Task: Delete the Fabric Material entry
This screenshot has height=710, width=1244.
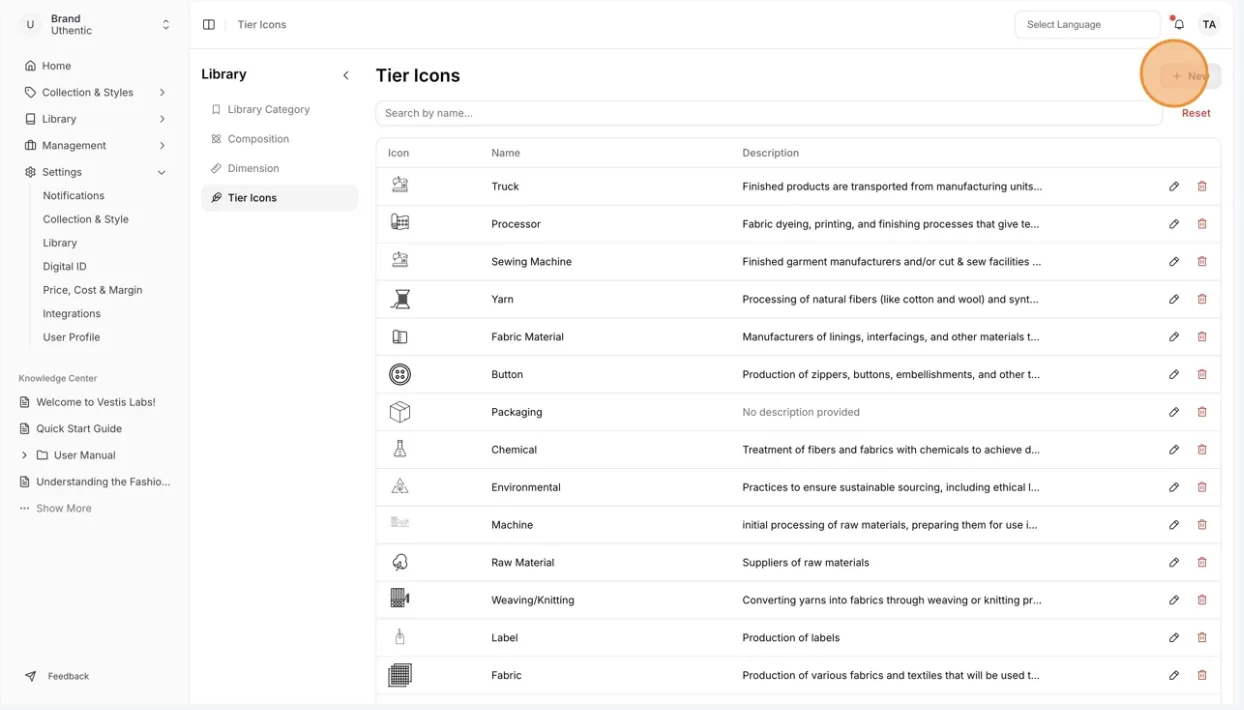Action: point(1202,337)
